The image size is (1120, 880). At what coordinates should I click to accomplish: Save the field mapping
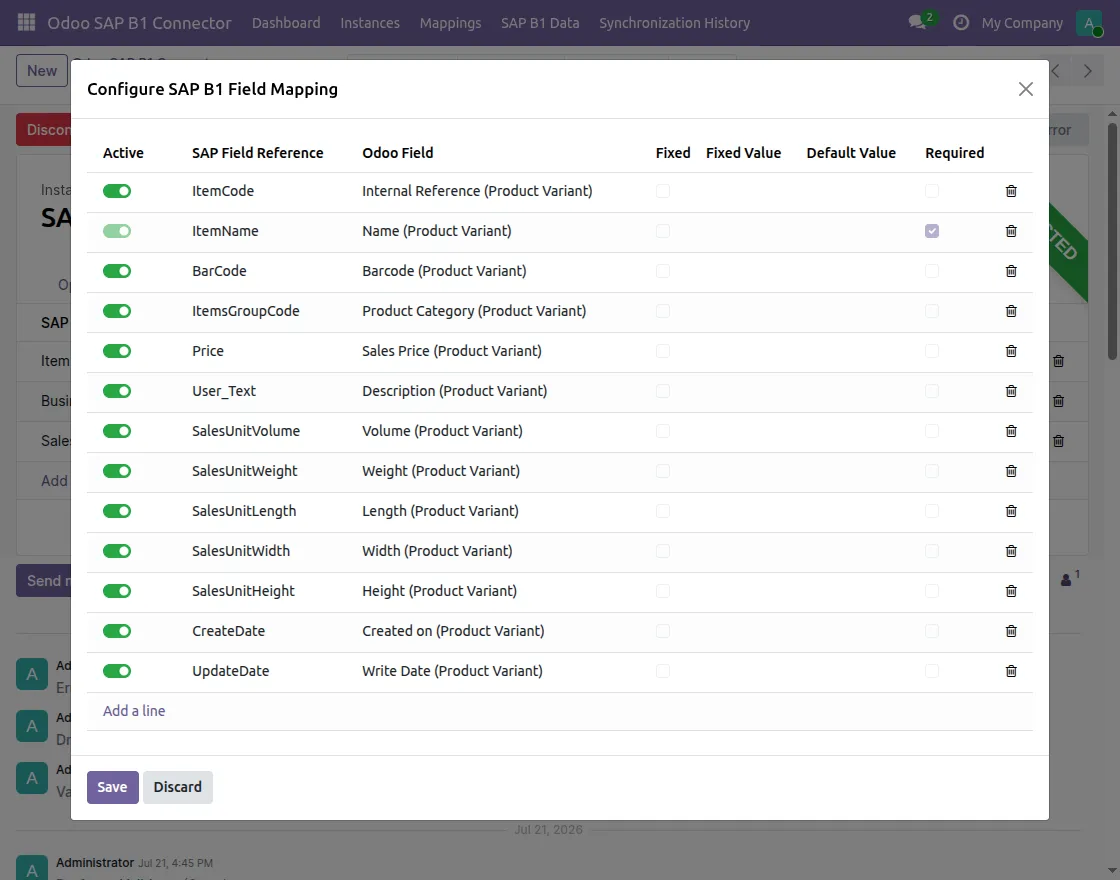(112, 787)
